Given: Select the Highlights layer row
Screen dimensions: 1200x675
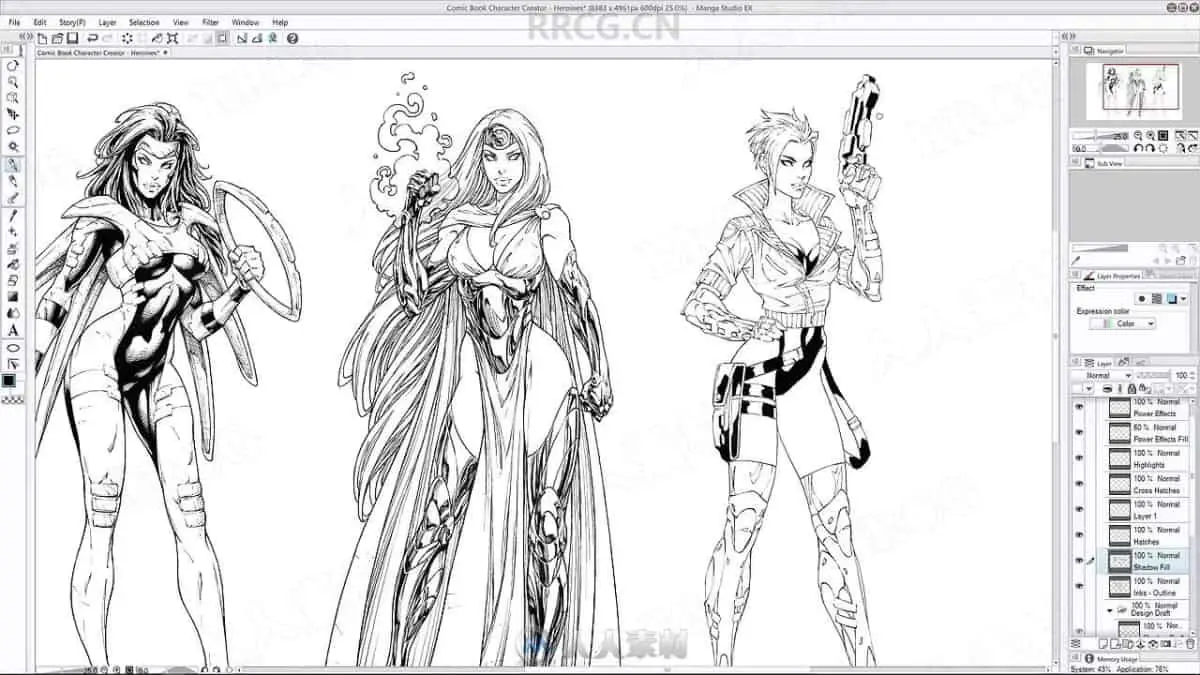Looking at the screenshot, I should click(x=1146, y=459).
